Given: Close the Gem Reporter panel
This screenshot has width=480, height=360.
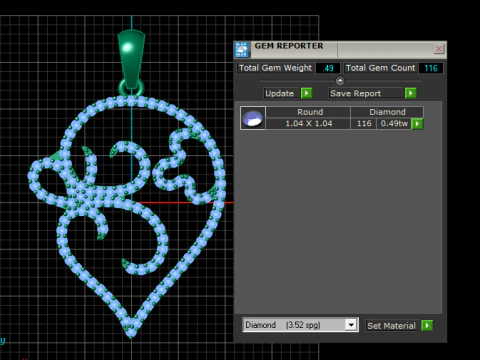Looking at the screenshot, I should (x=439, y=49).
